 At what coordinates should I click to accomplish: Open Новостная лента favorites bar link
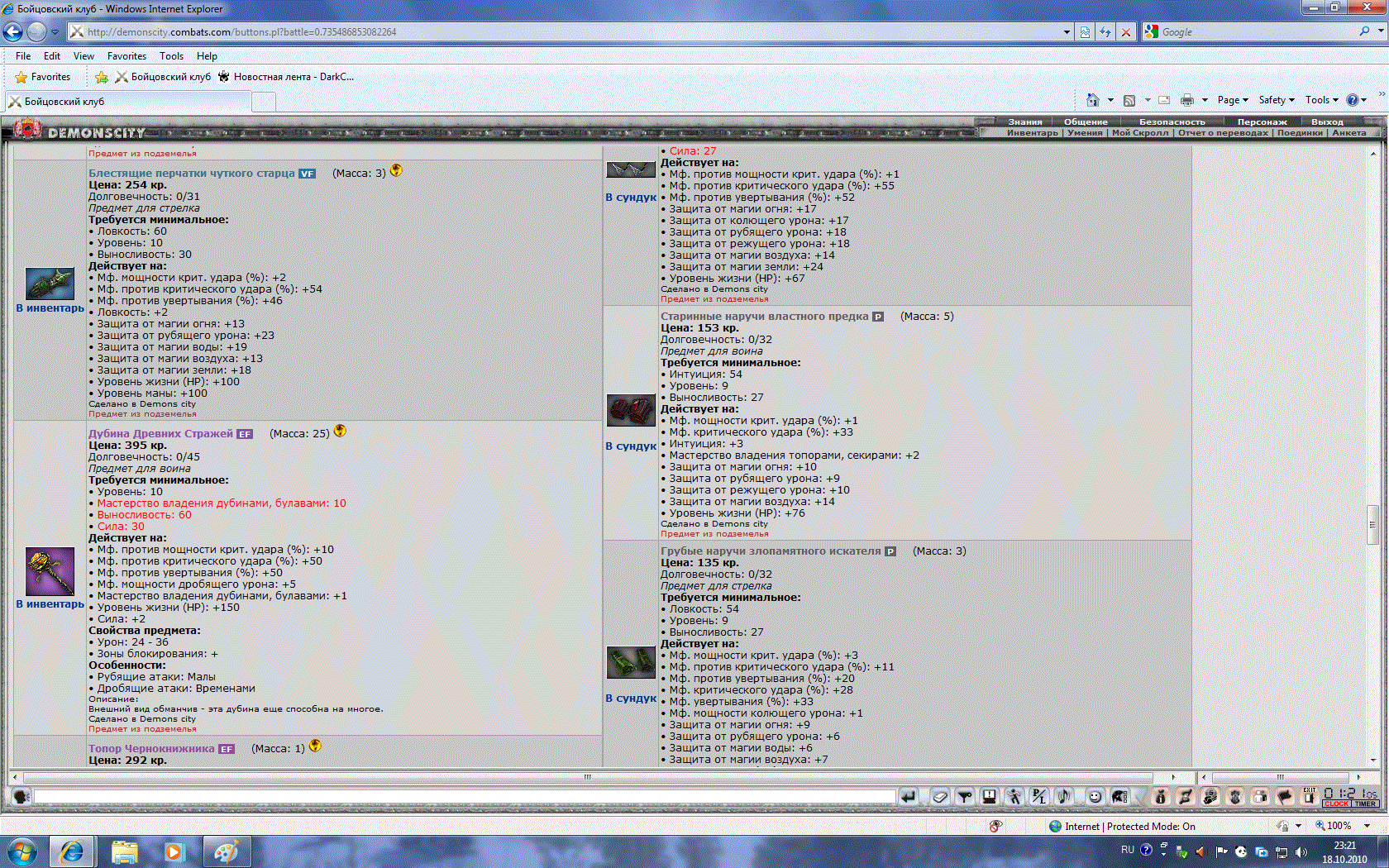pyautogui.click(x=285, y=77)
